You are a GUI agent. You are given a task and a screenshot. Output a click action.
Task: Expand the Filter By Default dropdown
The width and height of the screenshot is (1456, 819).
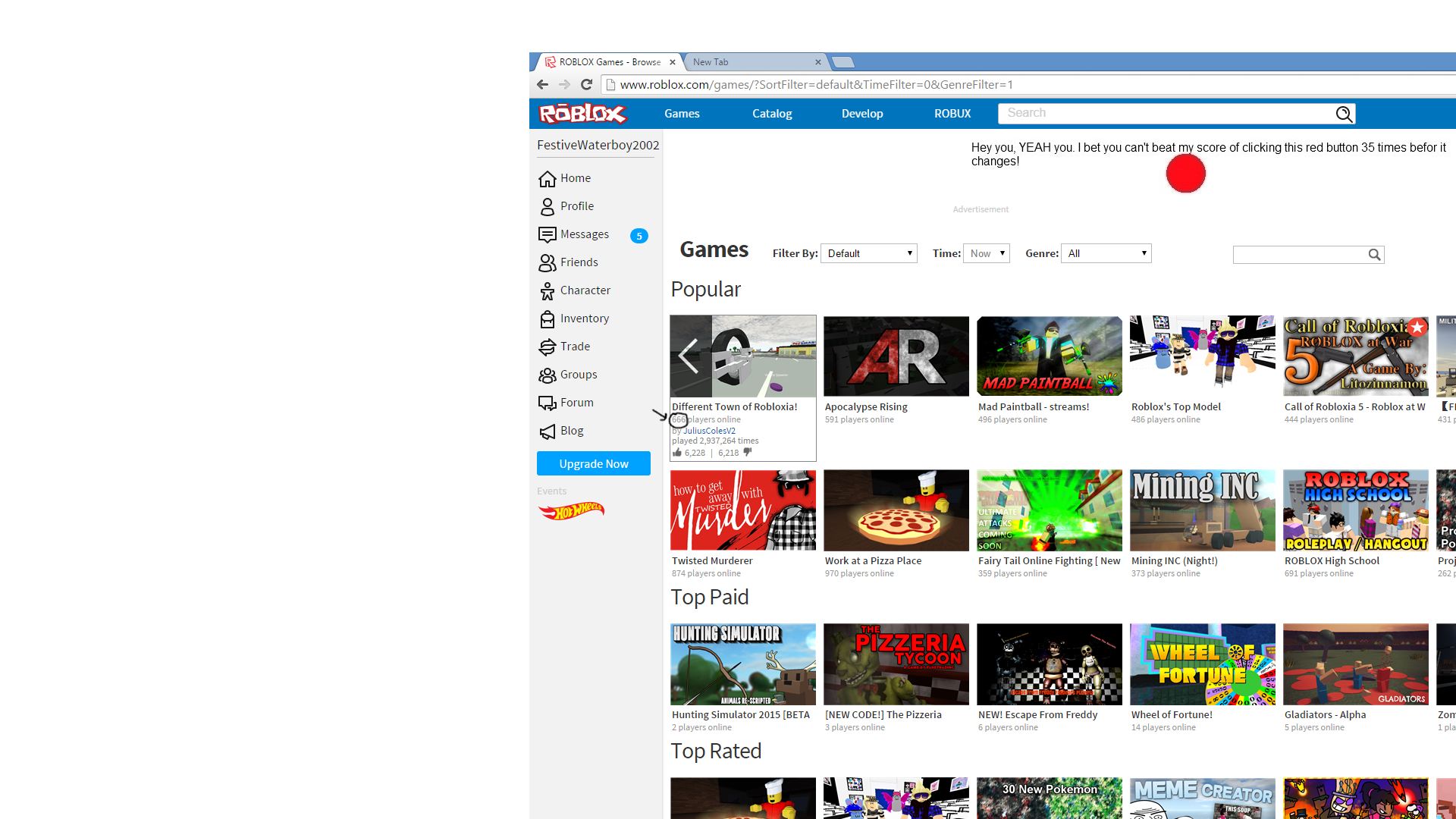point(868,253)
